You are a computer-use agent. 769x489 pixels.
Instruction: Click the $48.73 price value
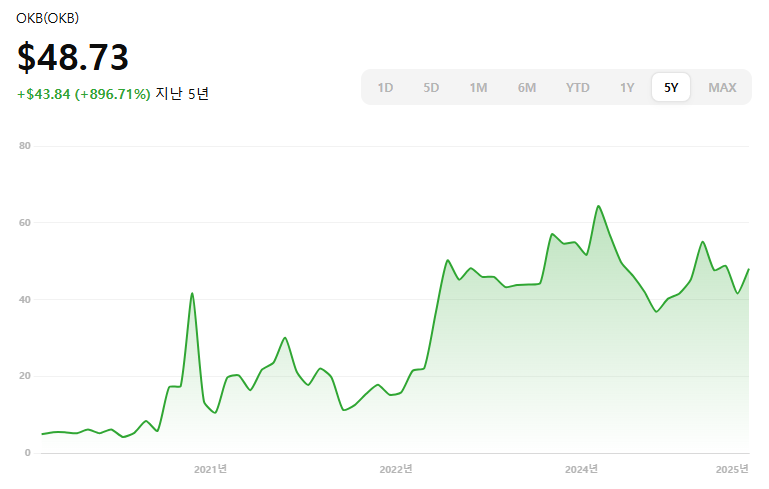(73, 57)
